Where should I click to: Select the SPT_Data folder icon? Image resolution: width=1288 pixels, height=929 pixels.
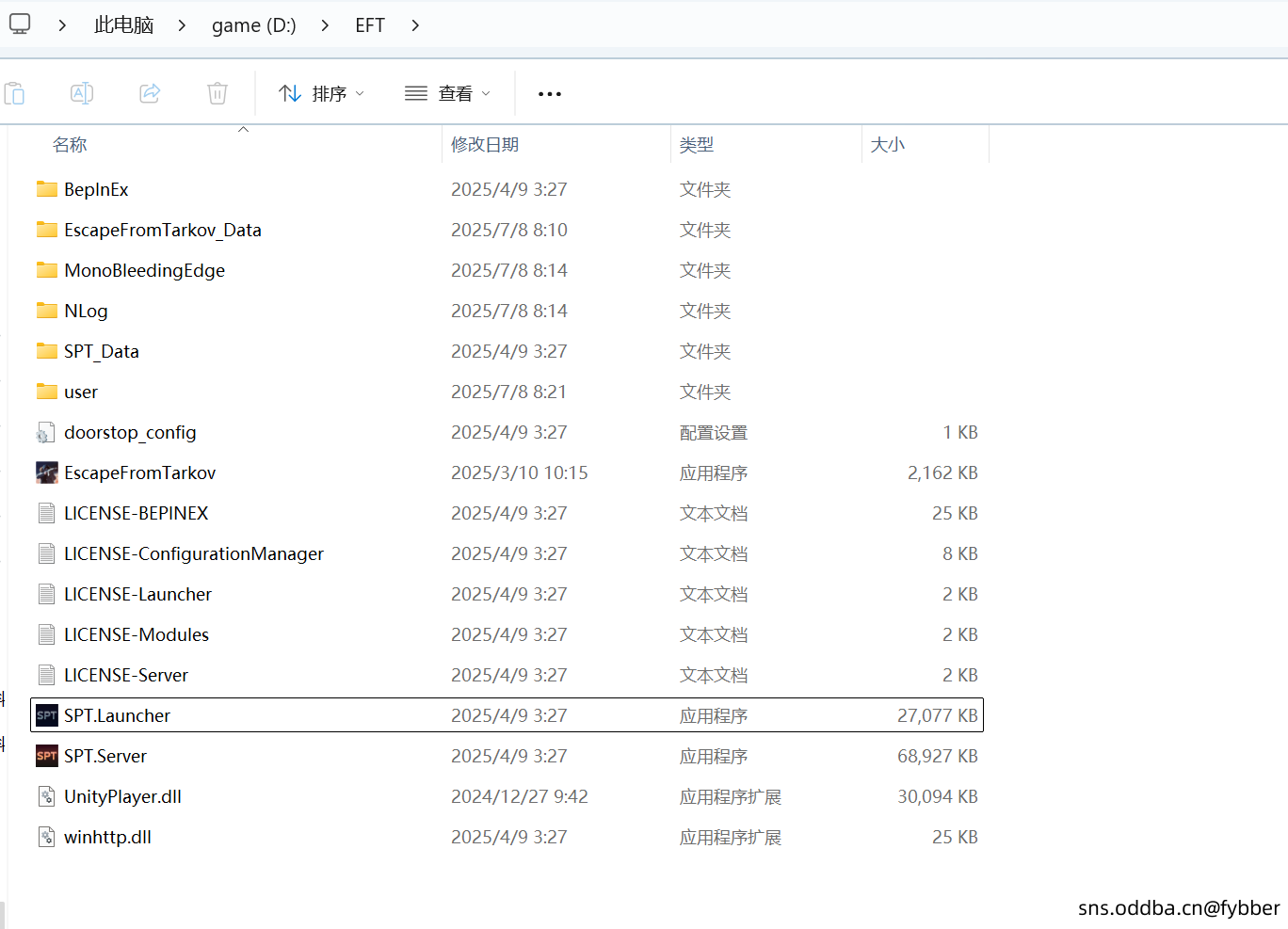pos(47,351)
